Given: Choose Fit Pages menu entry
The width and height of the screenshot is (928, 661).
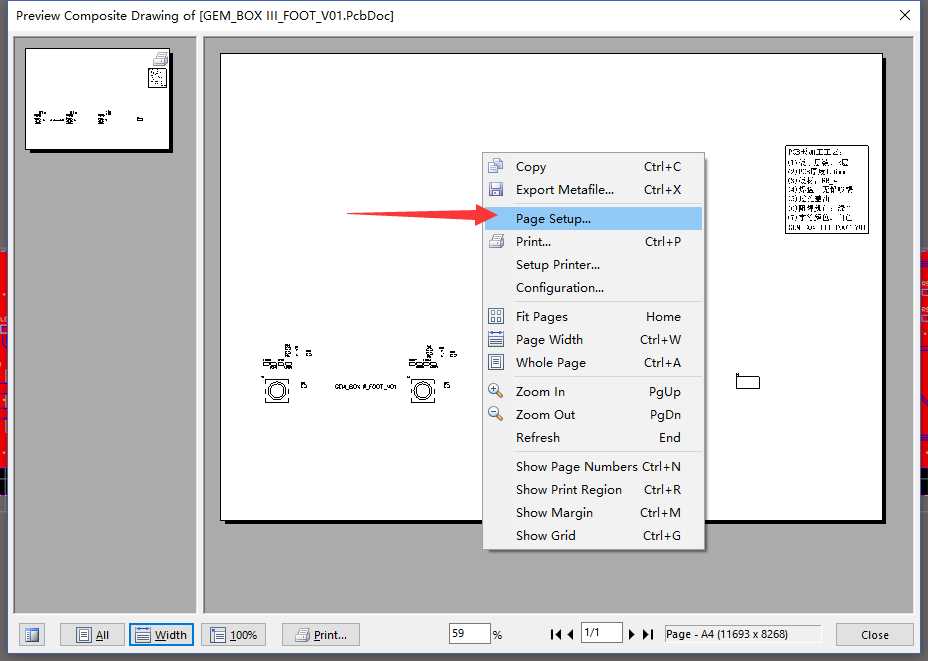Looking at the screenshot, I should [593, 317].
